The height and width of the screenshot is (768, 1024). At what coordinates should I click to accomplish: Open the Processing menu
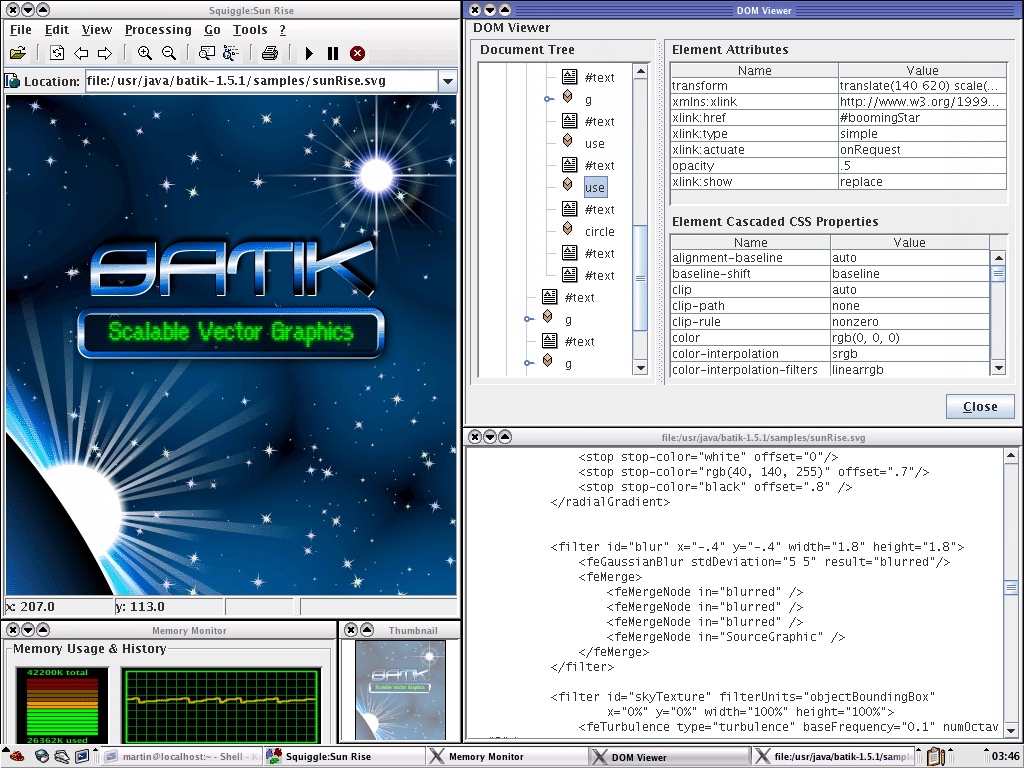pyautogui.click(x=158, y=29)
